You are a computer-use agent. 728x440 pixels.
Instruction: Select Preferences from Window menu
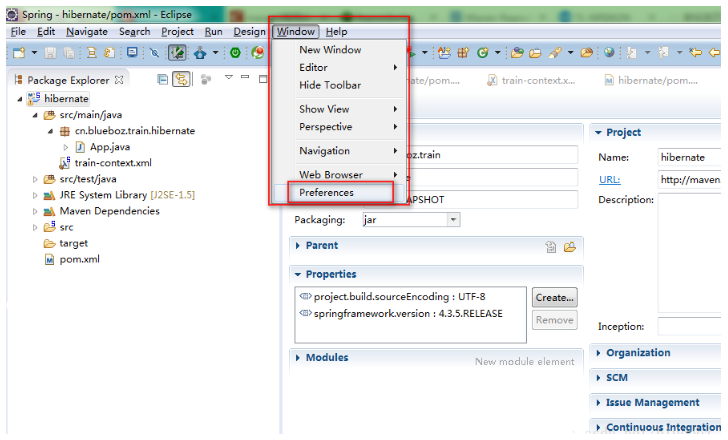[326, 192]
